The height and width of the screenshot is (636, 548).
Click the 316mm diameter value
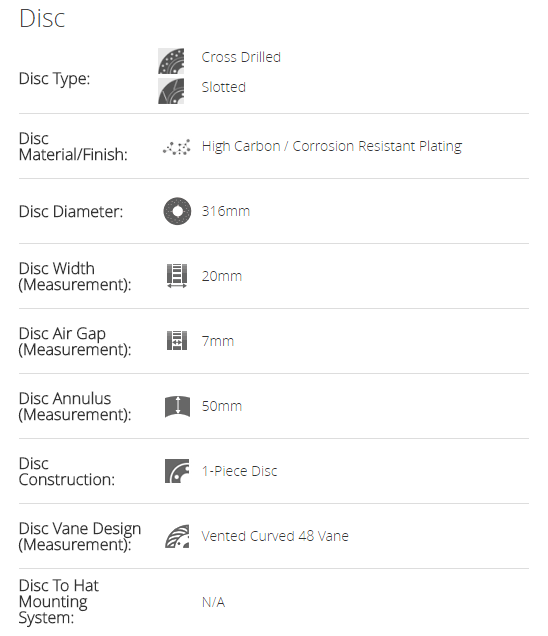[226, 211]
